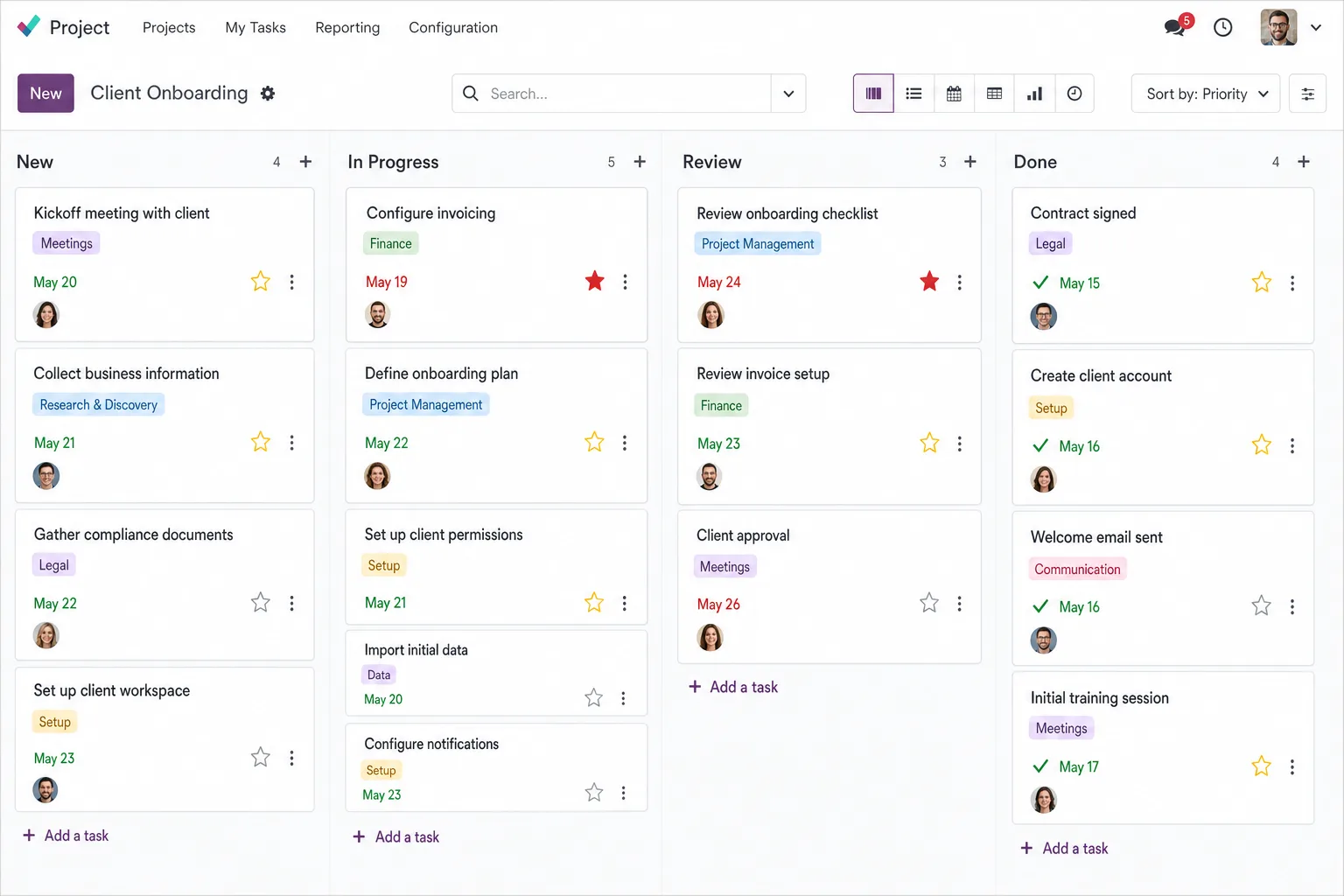Screen dimensions: 1344x896
Task: Click the New button
Action: point(45,94)
